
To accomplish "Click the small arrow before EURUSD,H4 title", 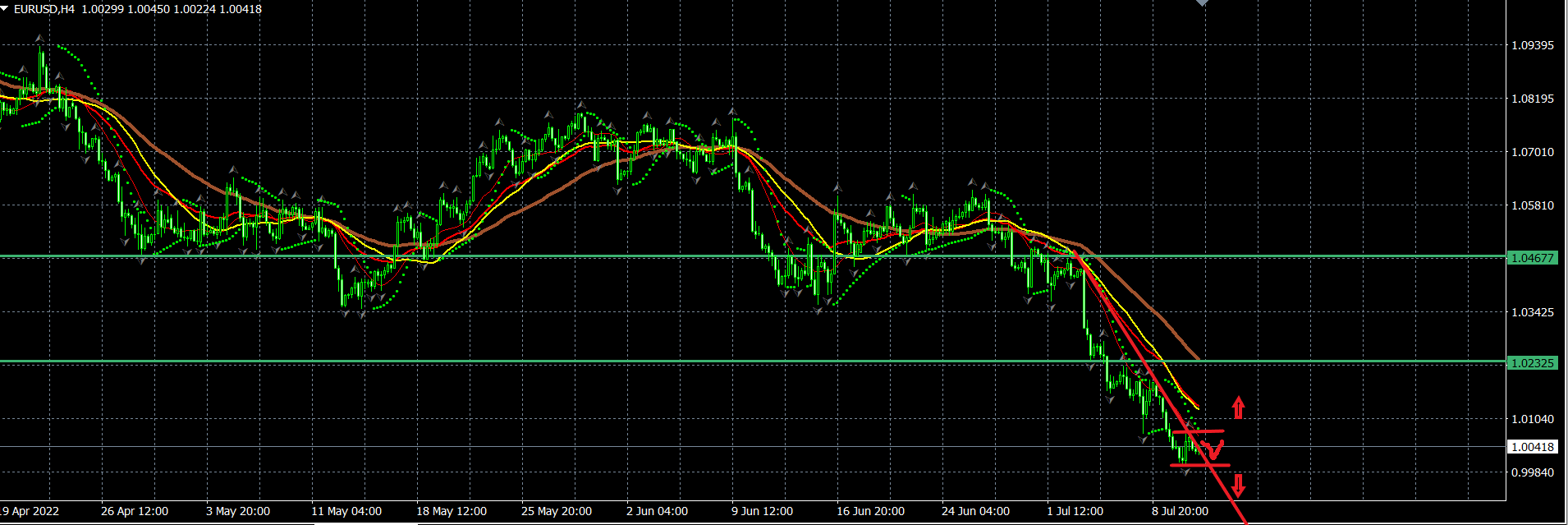I will 5,9.
